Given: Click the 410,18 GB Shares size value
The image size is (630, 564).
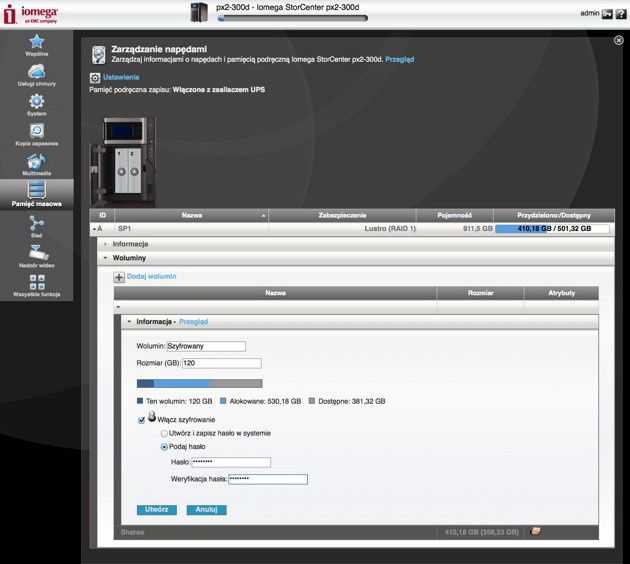Looking at the screenshot, I should point(482,532).
